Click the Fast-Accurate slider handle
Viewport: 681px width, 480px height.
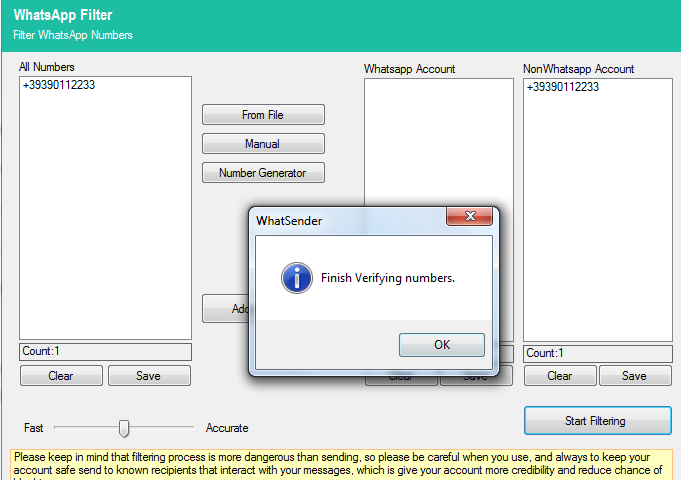[124, 428]
